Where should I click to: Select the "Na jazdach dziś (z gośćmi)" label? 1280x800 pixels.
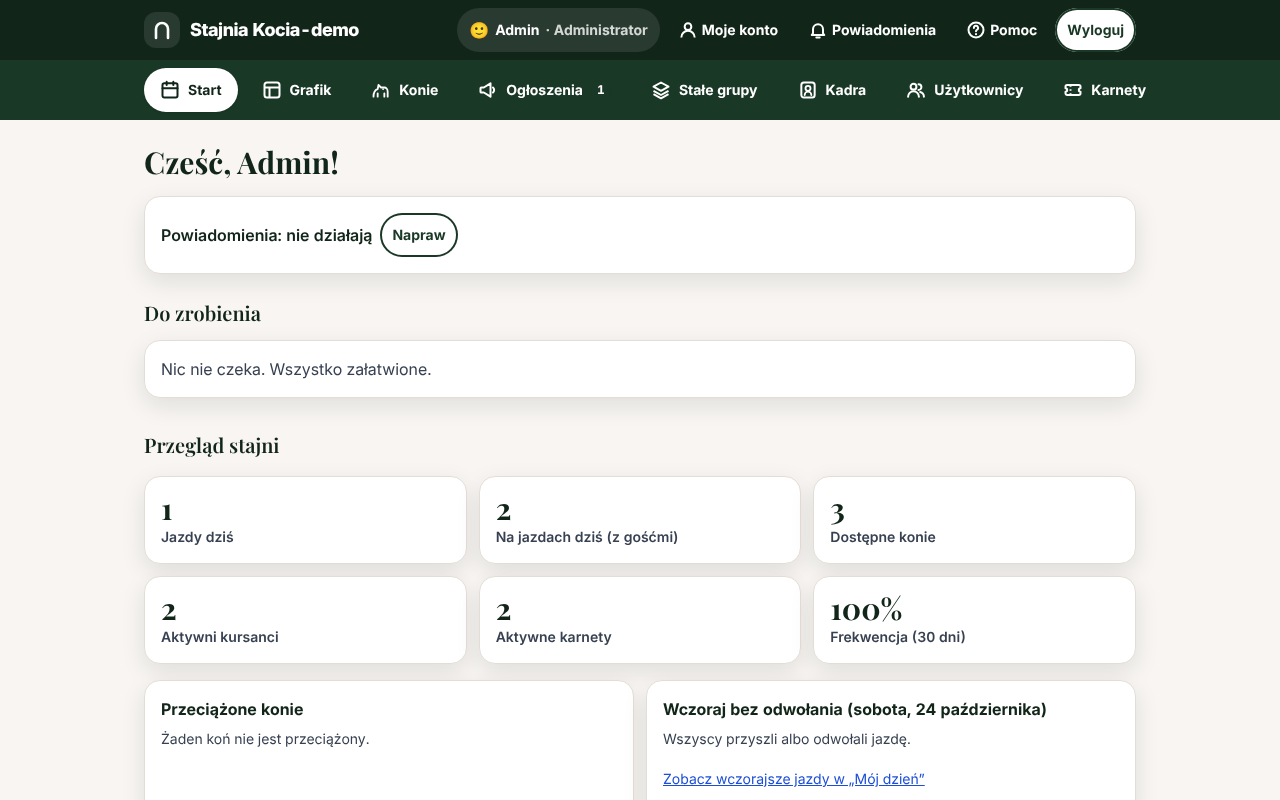coord(587,537)
